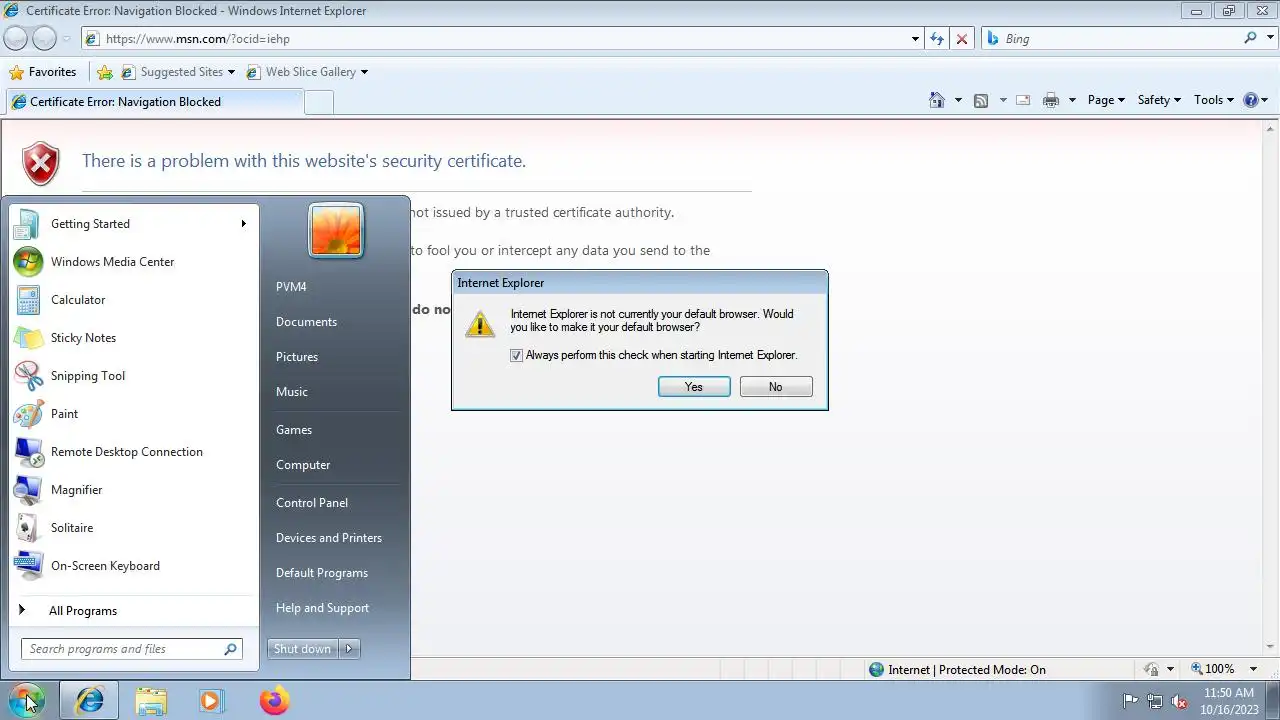Select Certificate Error tab
1280x720 pixels.
153,102
